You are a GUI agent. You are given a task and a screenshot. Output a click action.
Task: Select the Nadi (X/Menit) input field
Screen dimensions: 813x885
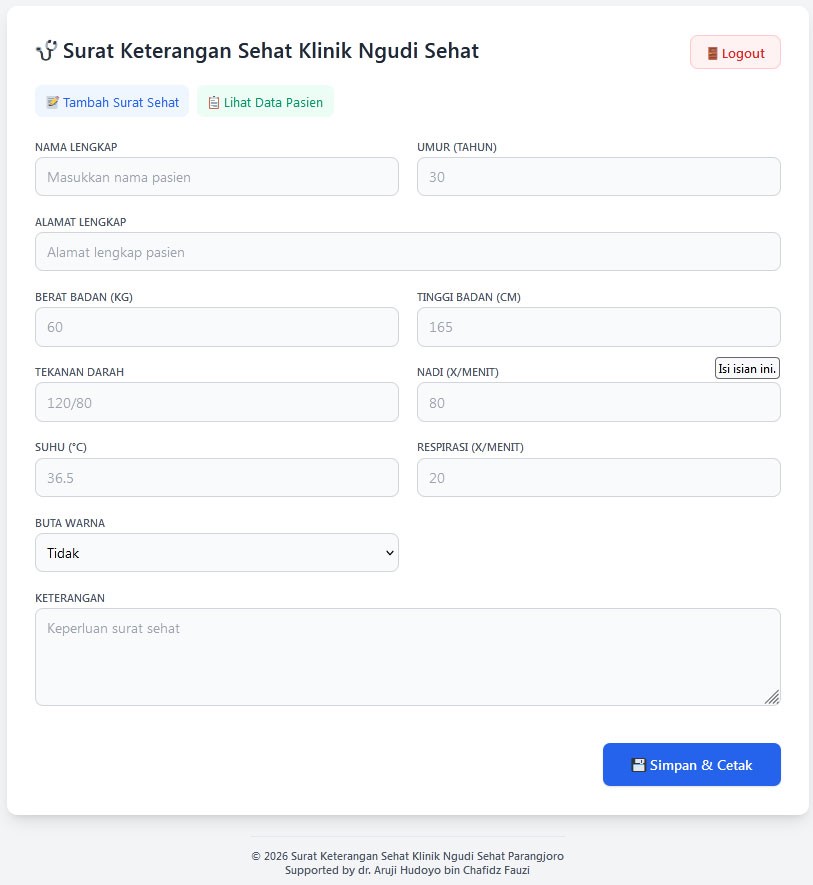pos(598,403)
